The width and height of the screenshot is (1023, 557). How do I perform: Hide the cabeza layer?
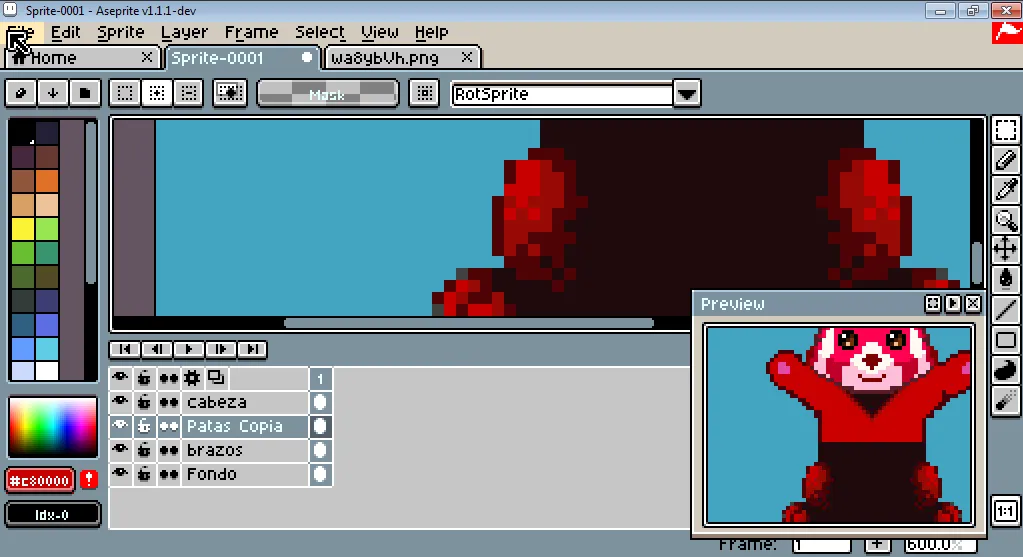(120, 402)
